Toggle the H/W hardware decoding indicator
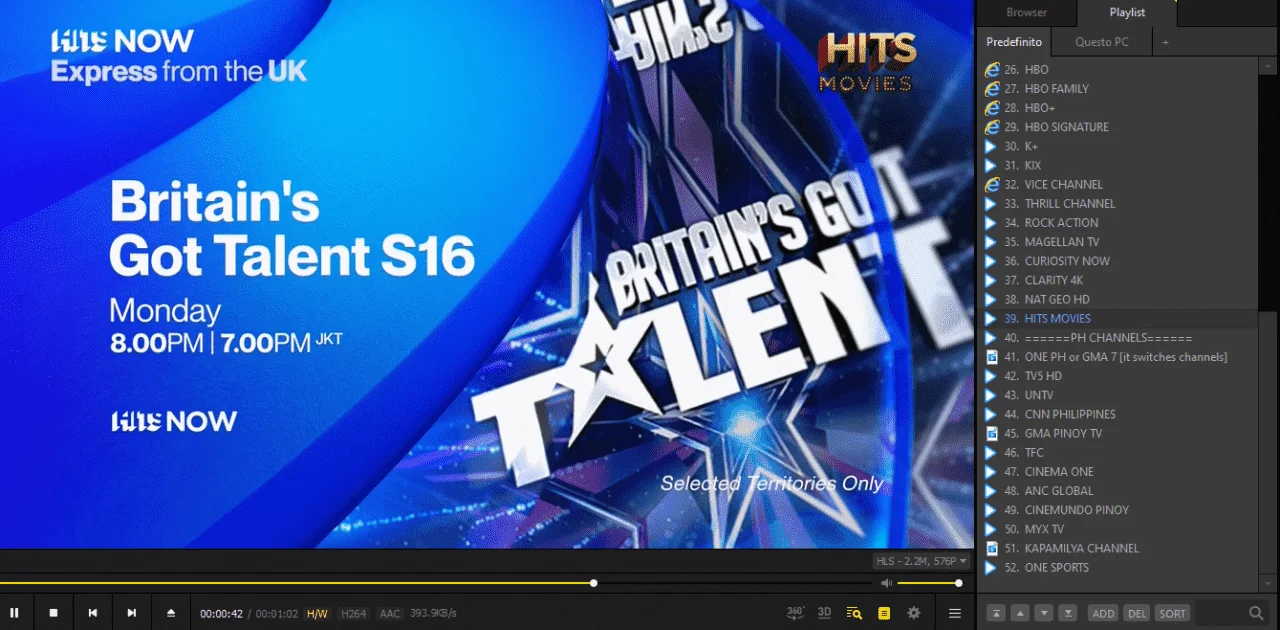Image resolution: width=1280 pixels, height=630 pixels. point(317,613)
